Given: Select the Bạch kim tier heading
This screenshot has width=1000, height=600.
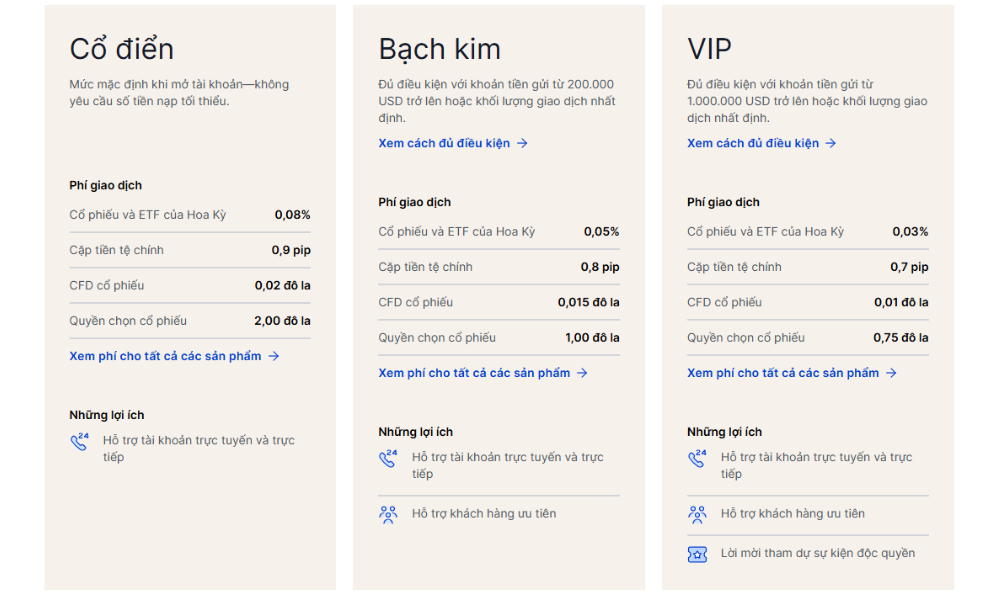Looking at the screenshot, I should [439, 49].
